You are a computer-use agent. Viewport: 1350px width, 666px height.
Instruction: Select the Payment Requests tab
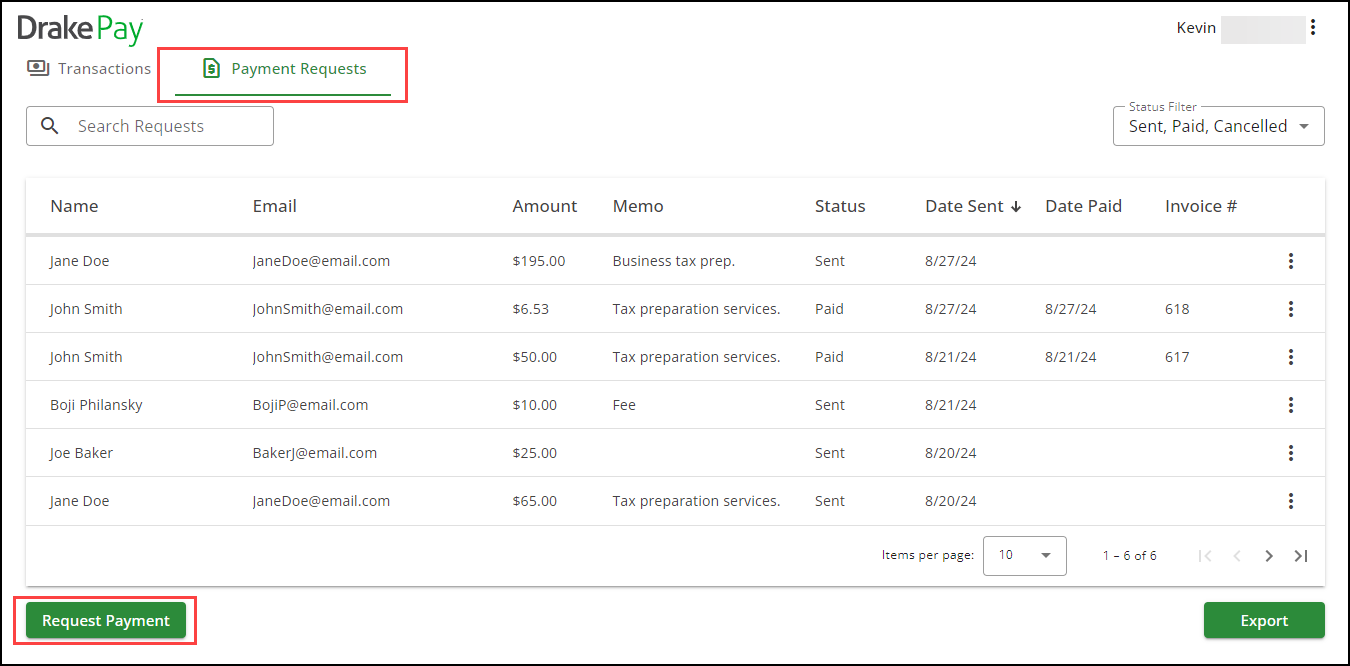point(284,68)
